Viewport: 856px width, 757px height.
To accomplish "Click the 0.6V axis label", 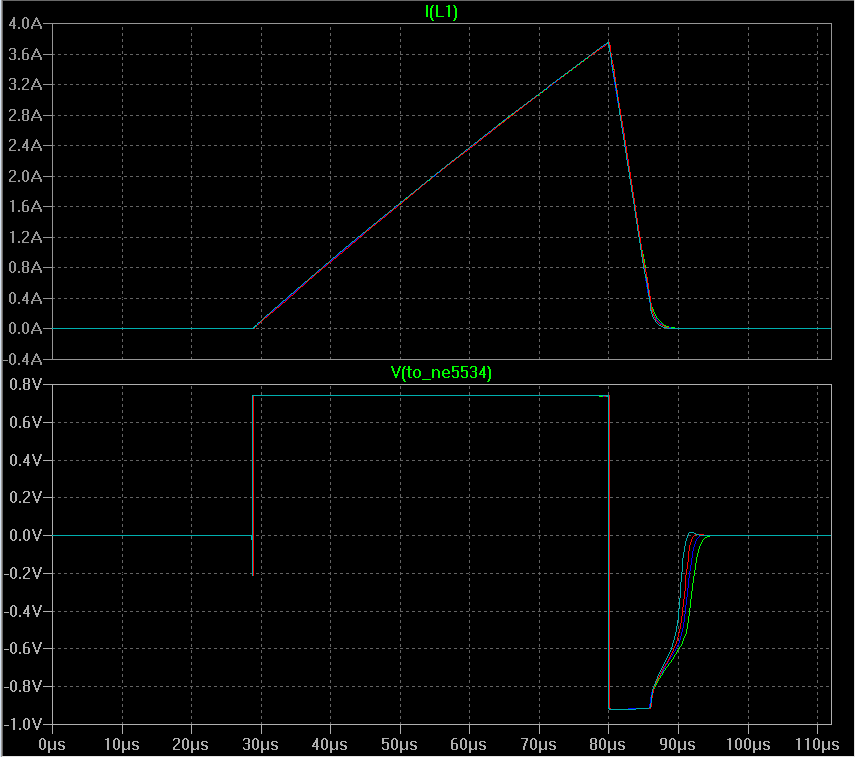I will (26, 422).
